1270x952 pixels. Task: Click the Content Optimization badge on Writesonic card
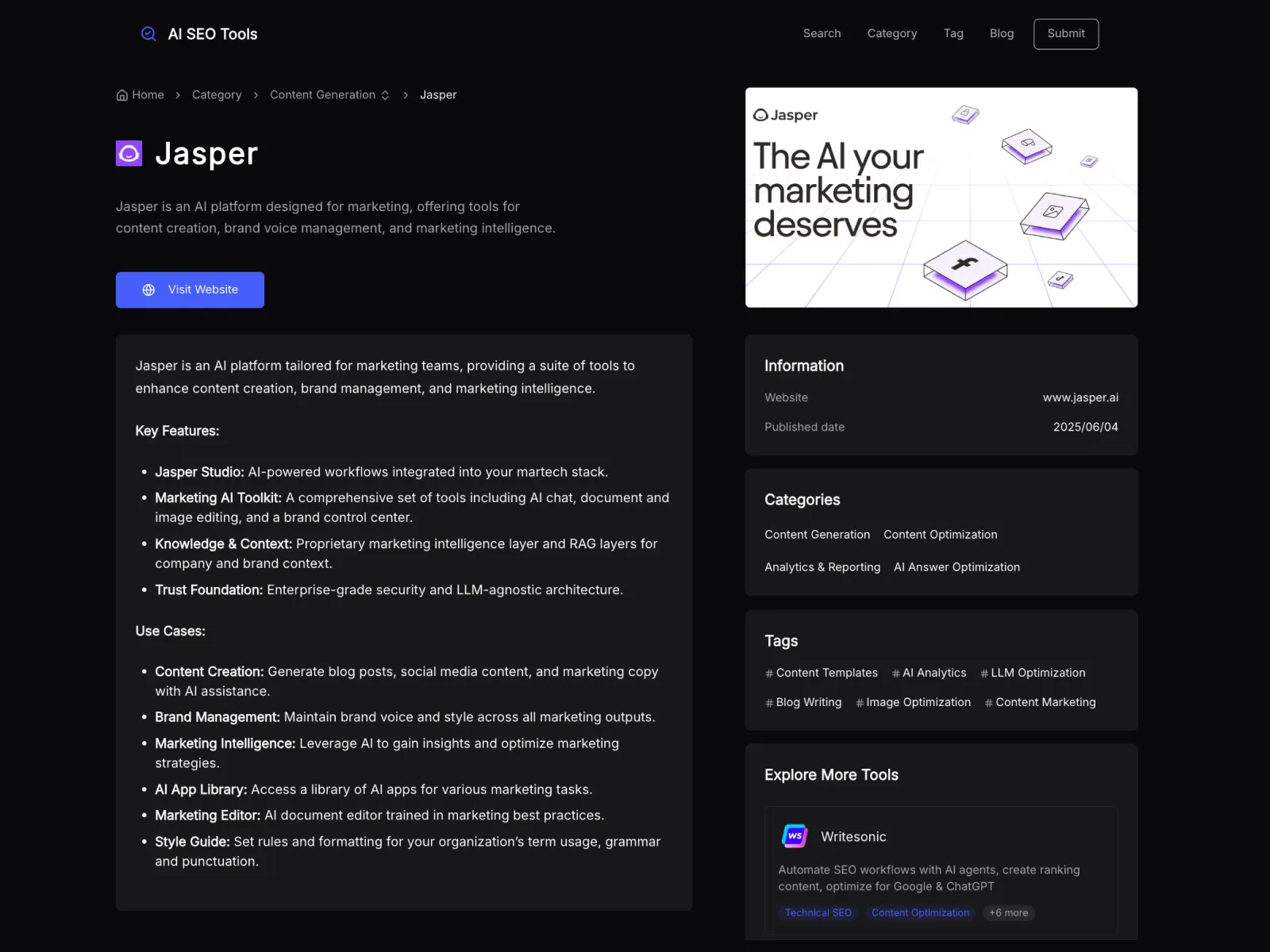[920, 913]
